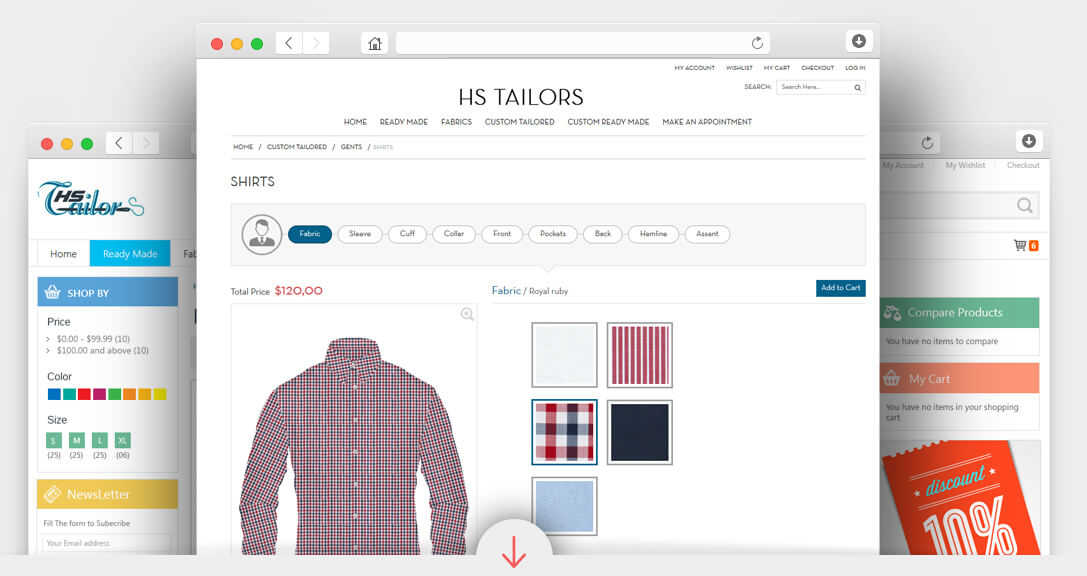Image resolution: width=1087 pixels, height=576 pixels.
Task: Click the Compare Products scales icon
Action: [892, 313]
